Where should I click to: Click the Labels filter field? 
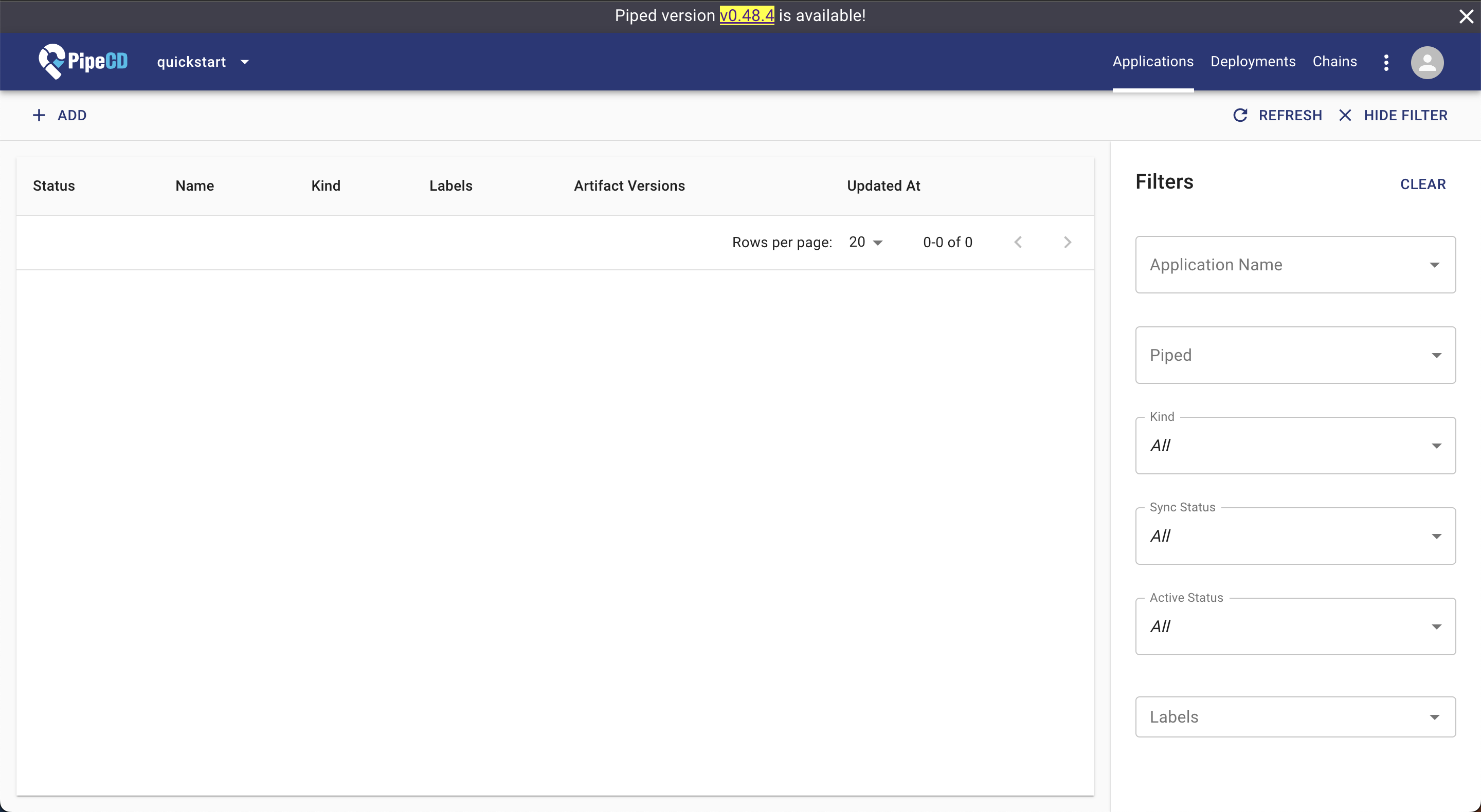pyautogui.click(x=1282, y=717)
